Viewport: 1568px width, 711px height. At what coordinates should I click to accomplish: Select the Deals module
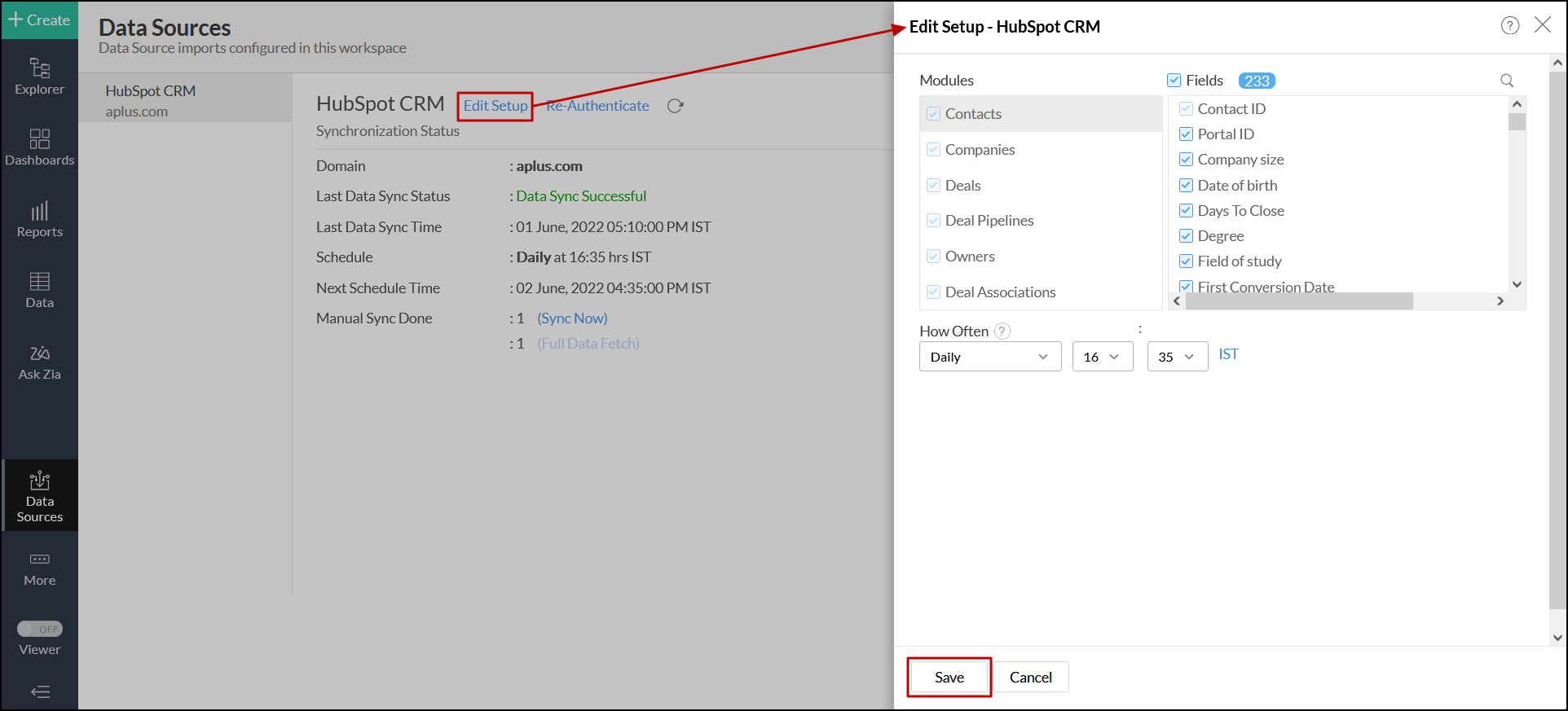point(962,186)
